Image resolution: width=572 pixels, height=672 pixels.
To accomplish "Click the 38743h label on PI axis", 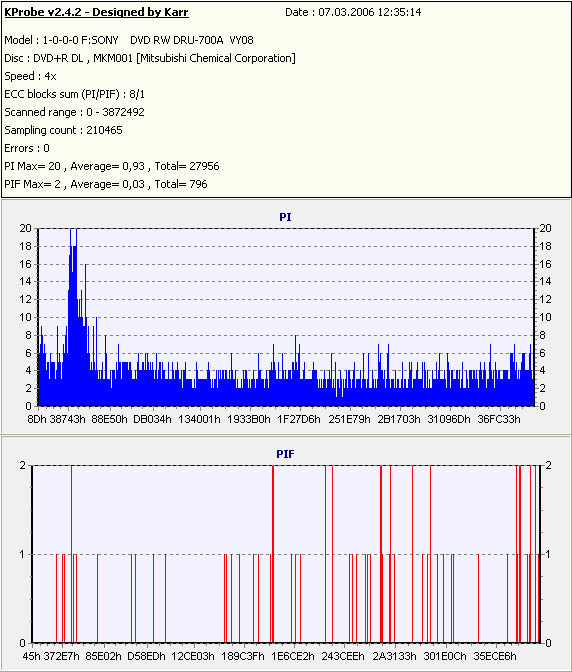I will [68, 419].
